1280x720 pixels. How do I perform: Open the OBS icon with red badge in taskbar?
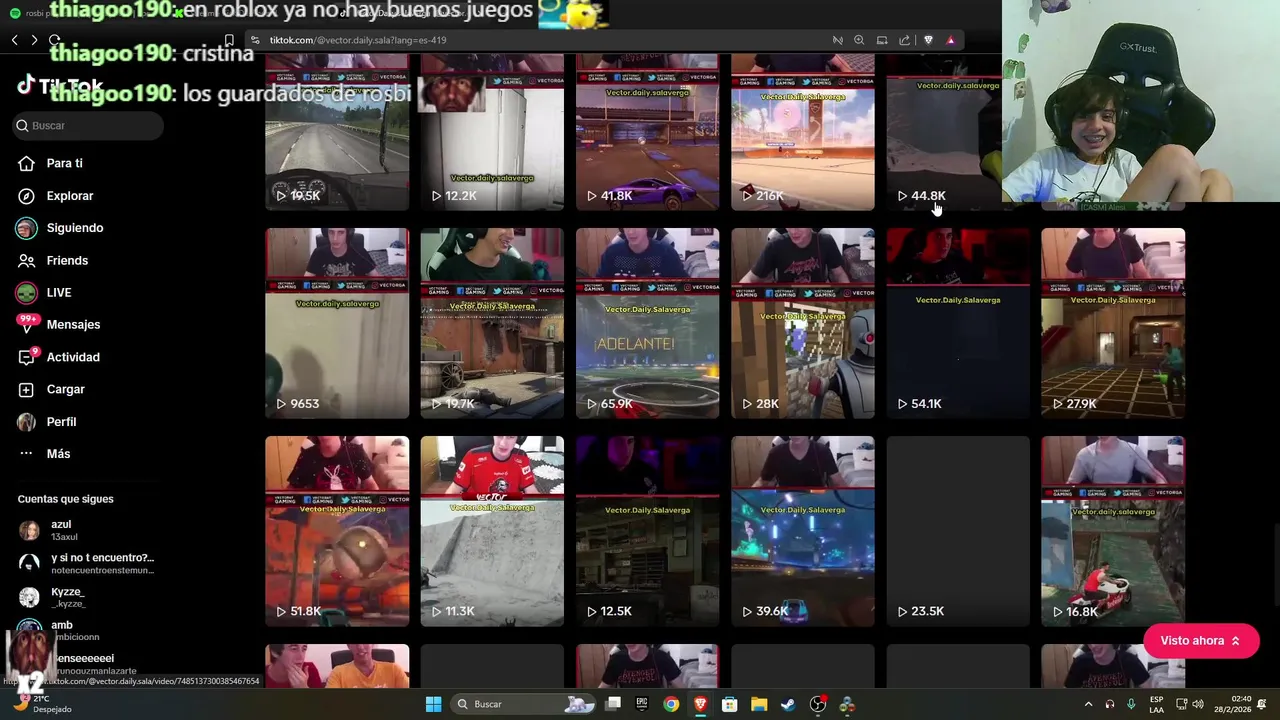pos(818,704)
